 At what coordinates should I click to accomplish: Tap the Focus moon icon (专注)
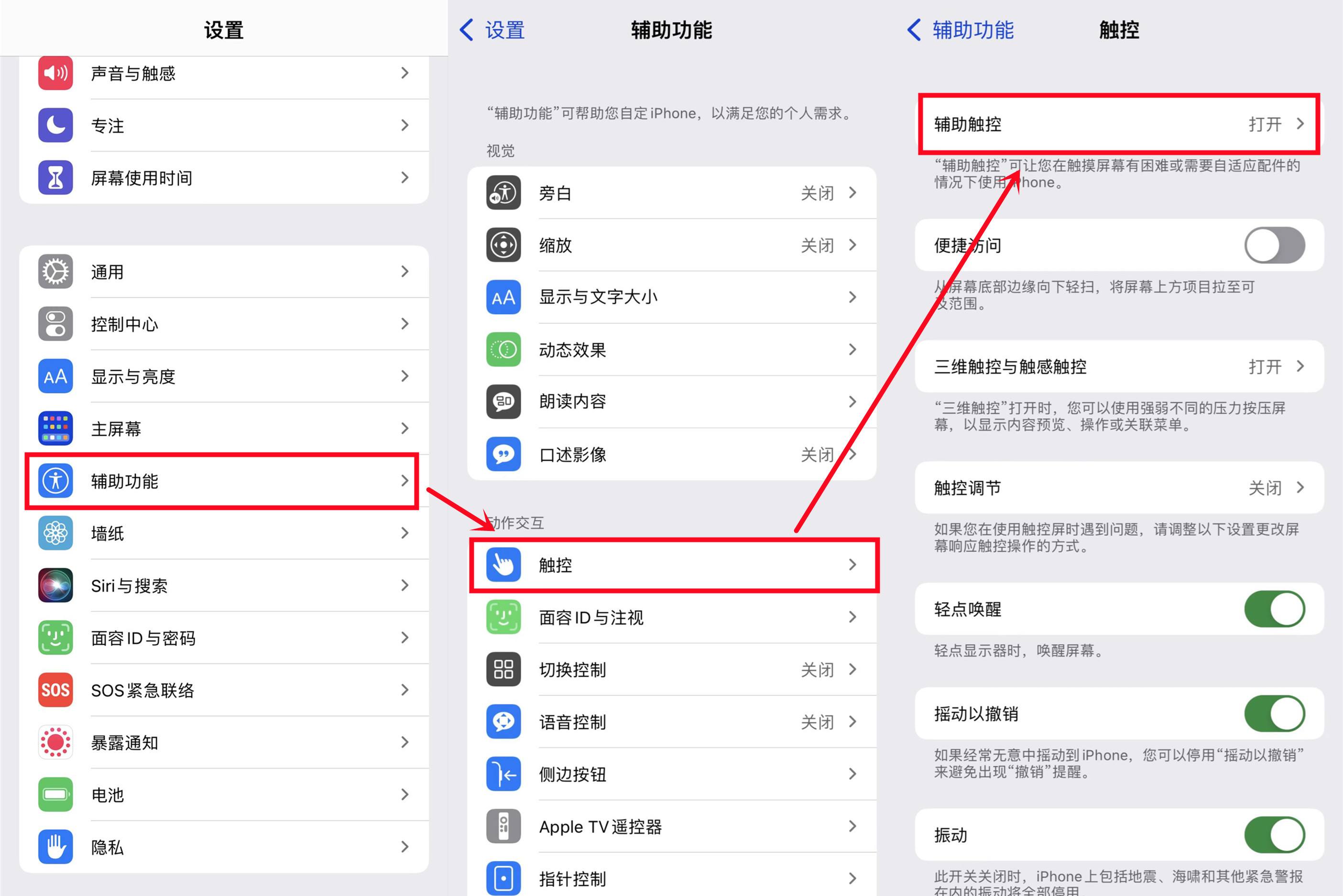(55, 125)
